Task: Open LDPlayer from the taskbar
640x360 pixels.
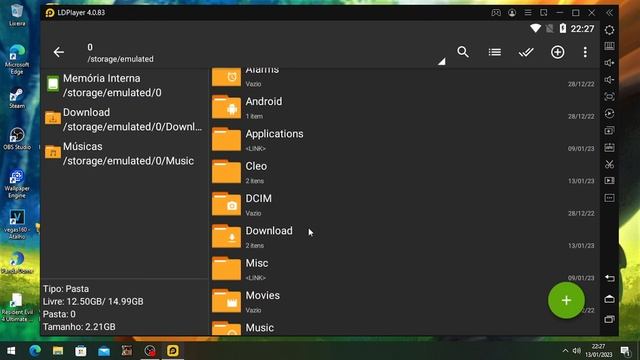Action: pyautogui.click(x=173, y=351)
